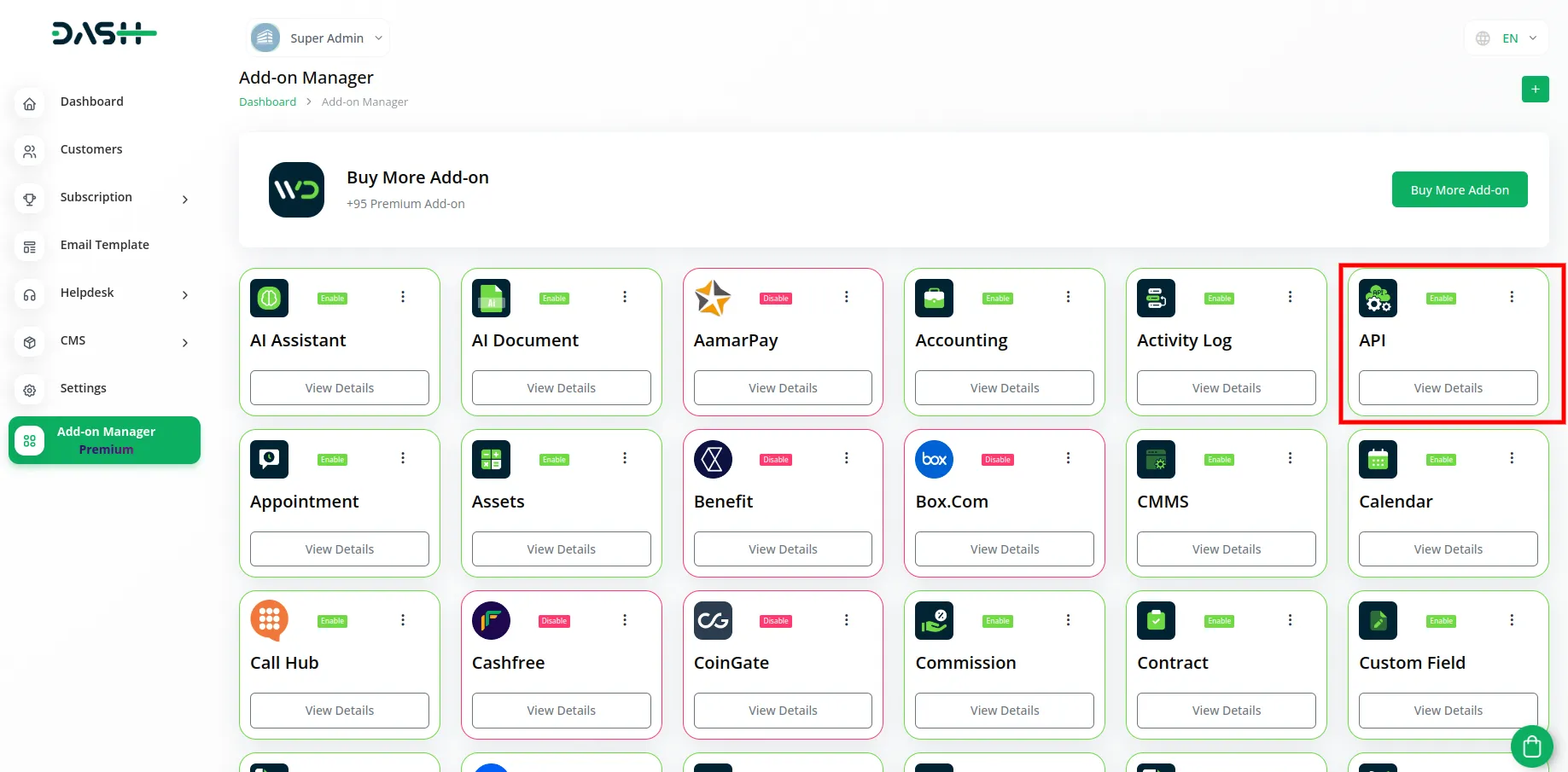Open Email Template in the sidebar
Screen dimensions: 1568x772
[x=104, y=245]
